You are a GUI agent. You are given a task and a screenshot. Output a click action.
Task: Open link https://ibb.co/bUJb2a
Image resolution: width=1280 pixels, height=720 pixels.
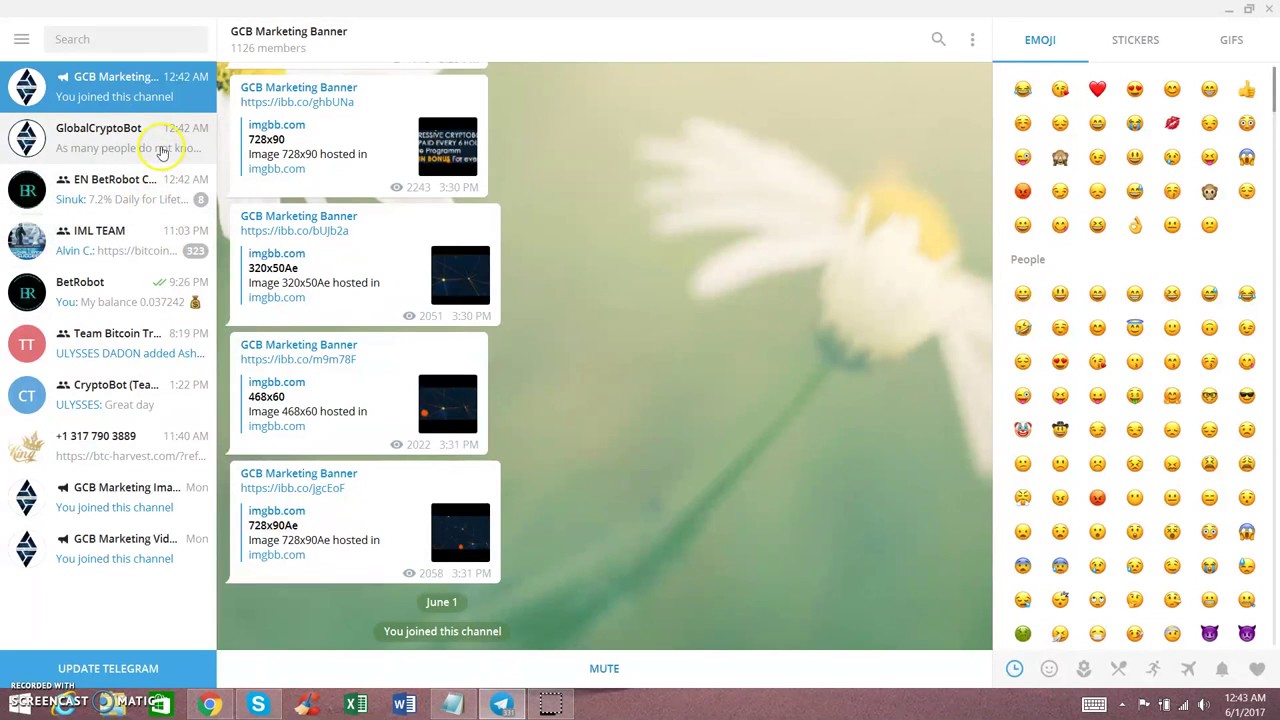click(294, 231)
